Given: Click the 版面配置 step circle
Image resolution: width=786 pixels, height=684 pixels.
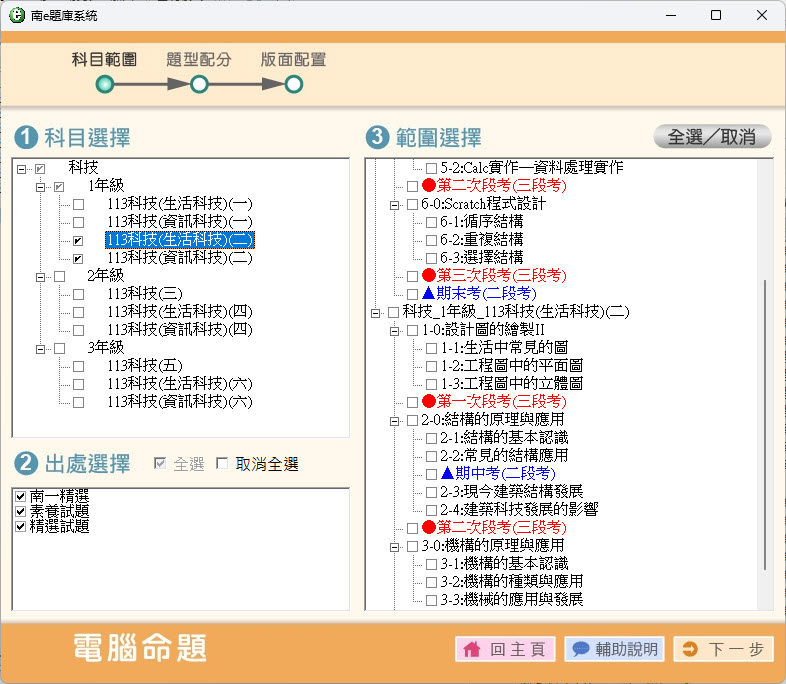Looking at the screenshot, I should [294, 84].
